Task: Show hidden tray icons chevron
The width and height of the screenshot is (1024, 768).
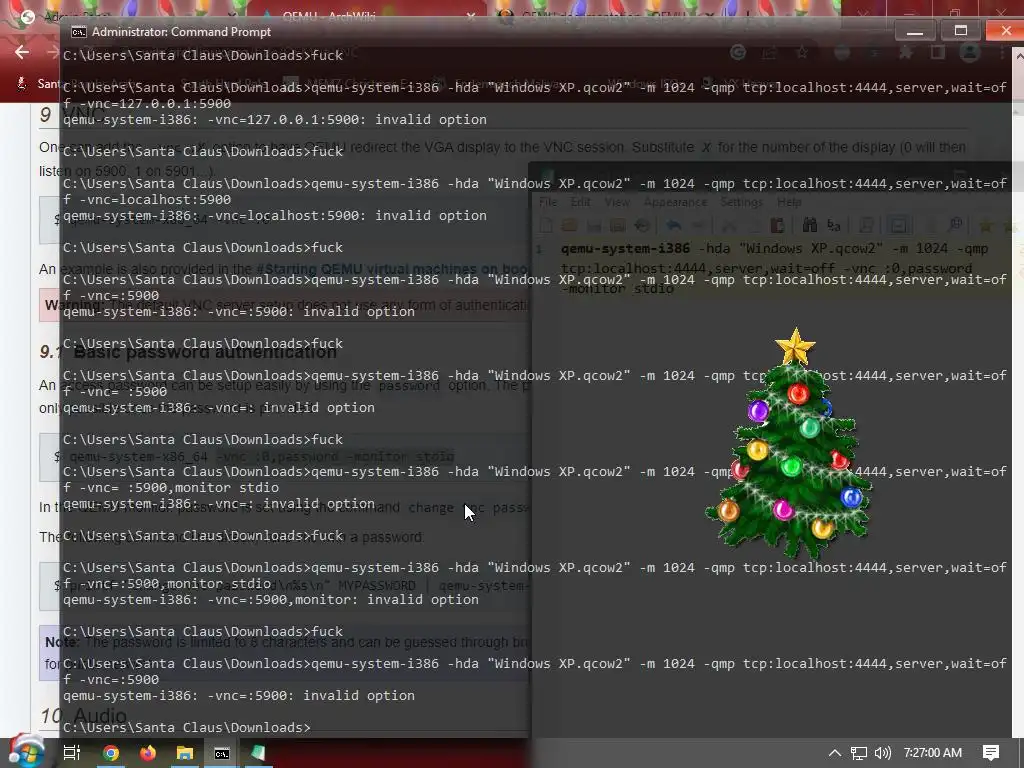Action: tap(834, 753)
